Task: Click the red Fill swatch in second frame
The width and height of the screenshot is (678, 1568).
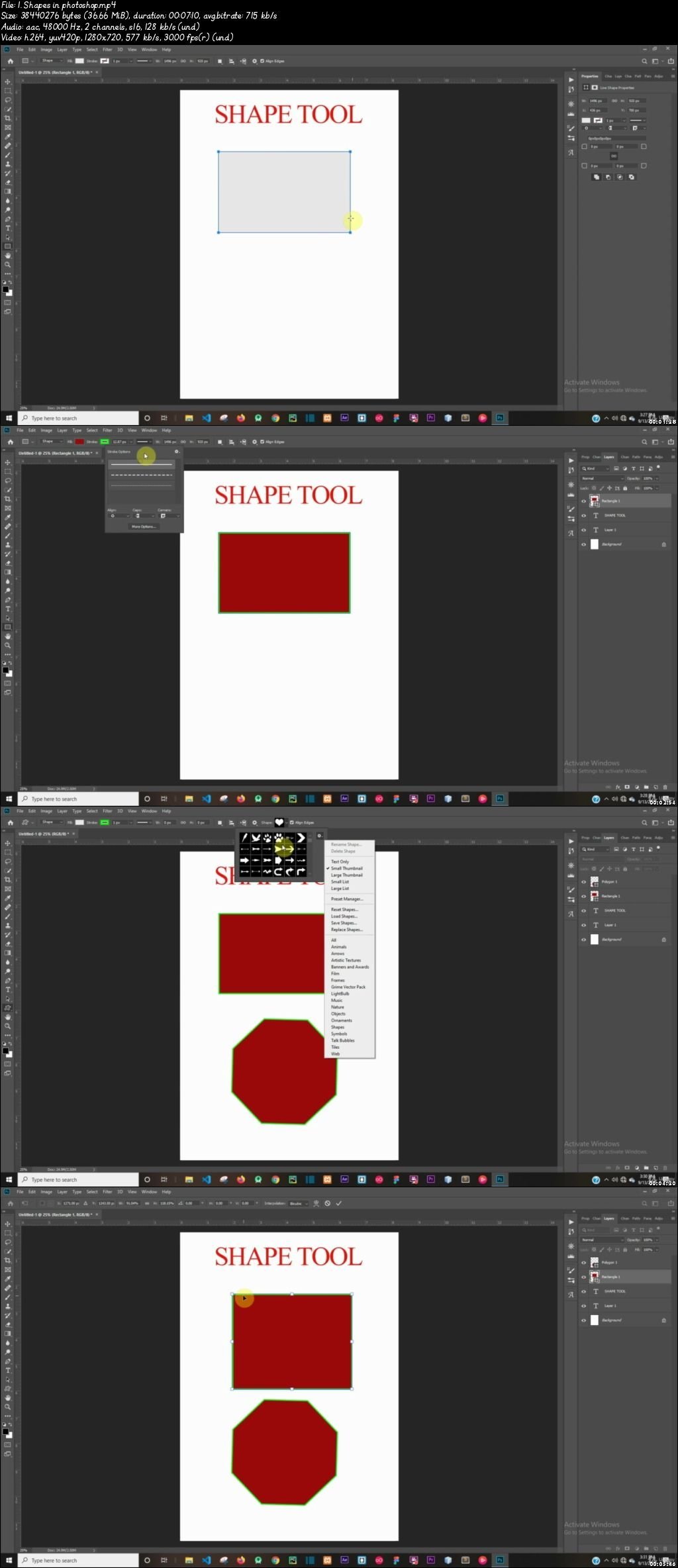Action: [x=79, y=442]
